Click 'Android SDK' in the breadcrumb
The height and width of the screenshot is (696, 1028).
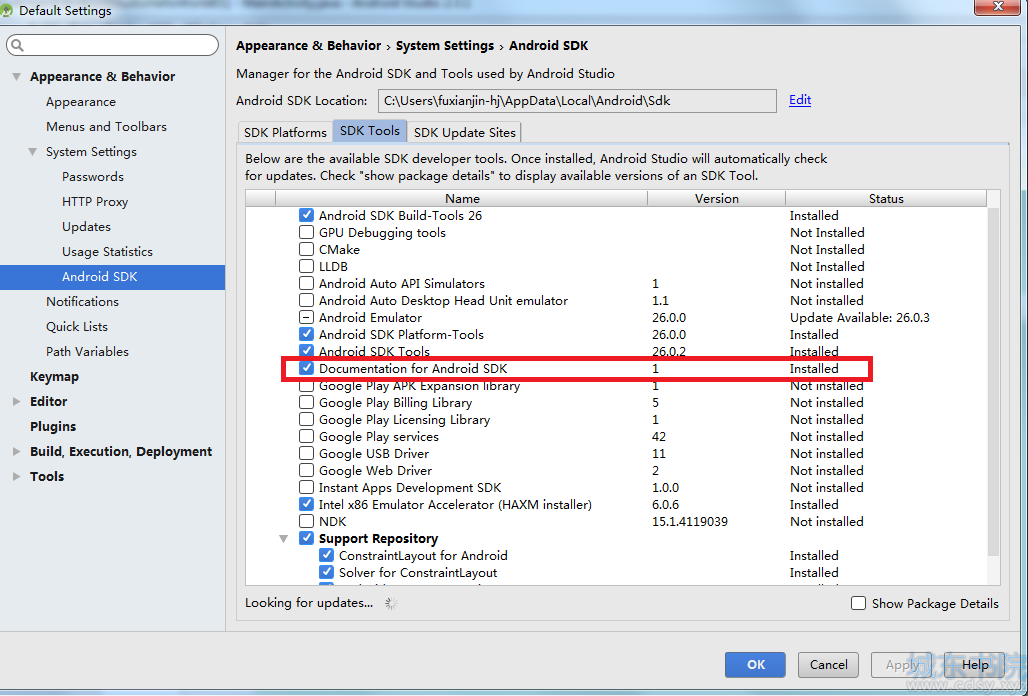549,46
